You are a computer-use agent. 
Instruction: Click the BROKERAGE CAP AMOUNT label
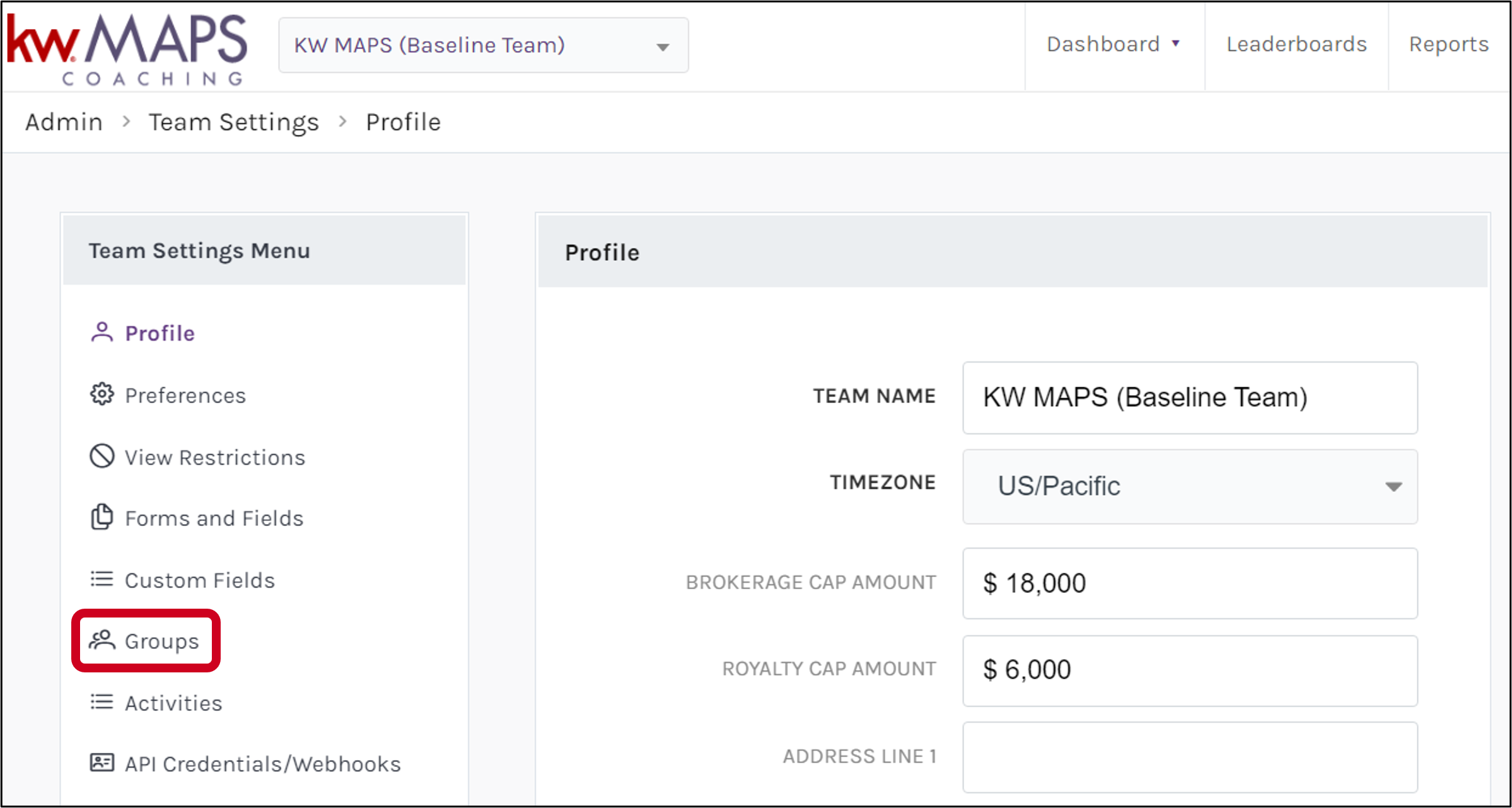click(811, 582)
